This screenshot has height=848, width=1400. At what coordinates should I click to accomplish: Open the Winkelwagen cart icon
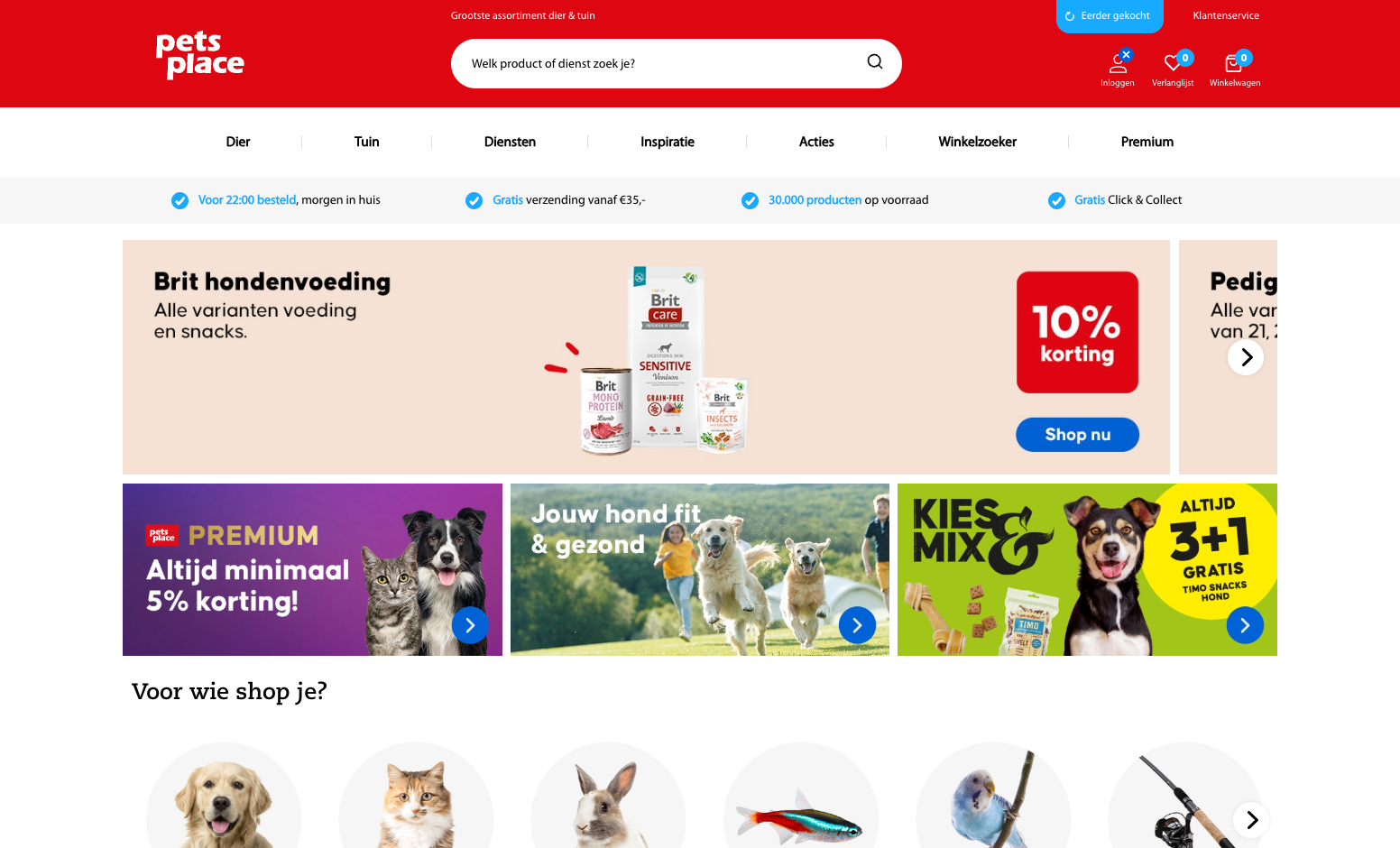click(1233, 62)
